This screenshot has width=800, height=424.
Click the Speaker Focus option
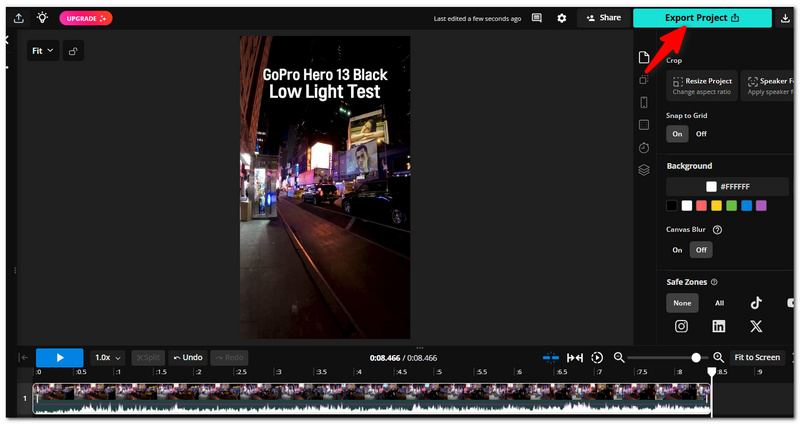pyautogui.click(x=768, y=86)
